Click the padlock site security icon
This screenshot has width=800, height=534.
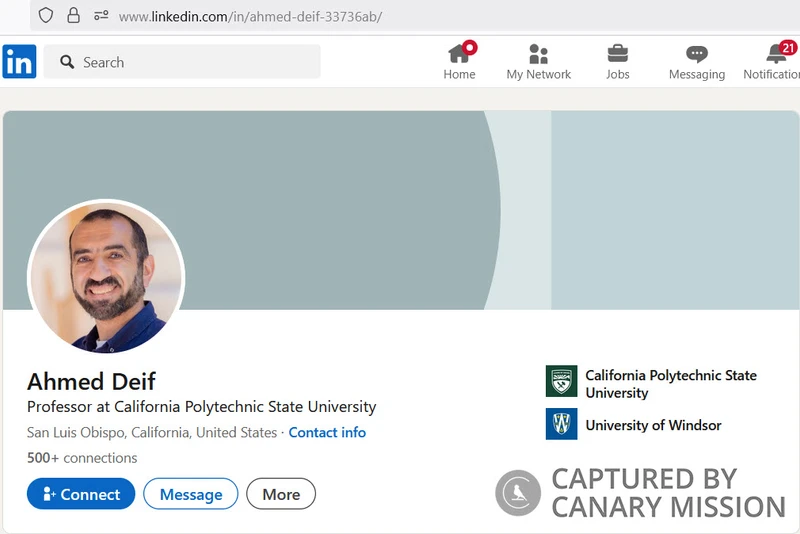tap(73, 16)
